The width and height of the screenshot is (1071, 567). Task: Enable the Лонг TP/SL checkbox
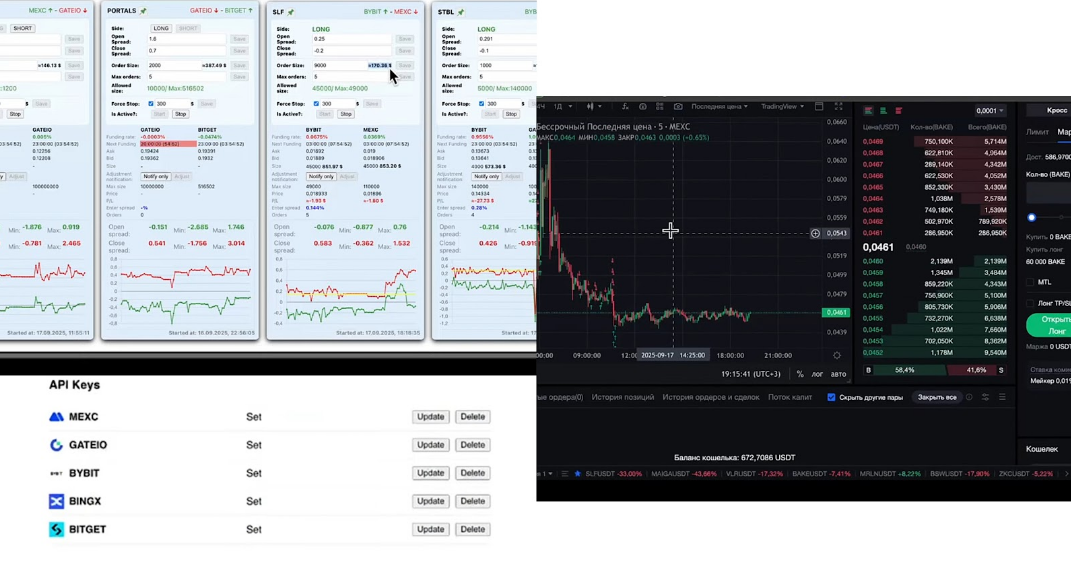(x=1030, y=303)
